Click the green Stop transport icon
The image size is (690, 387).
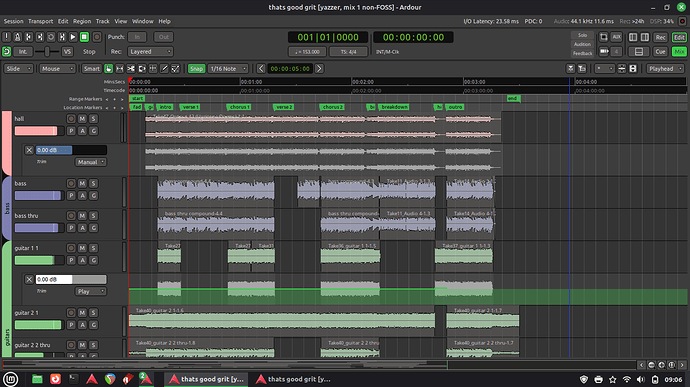[x=84, y=37]
